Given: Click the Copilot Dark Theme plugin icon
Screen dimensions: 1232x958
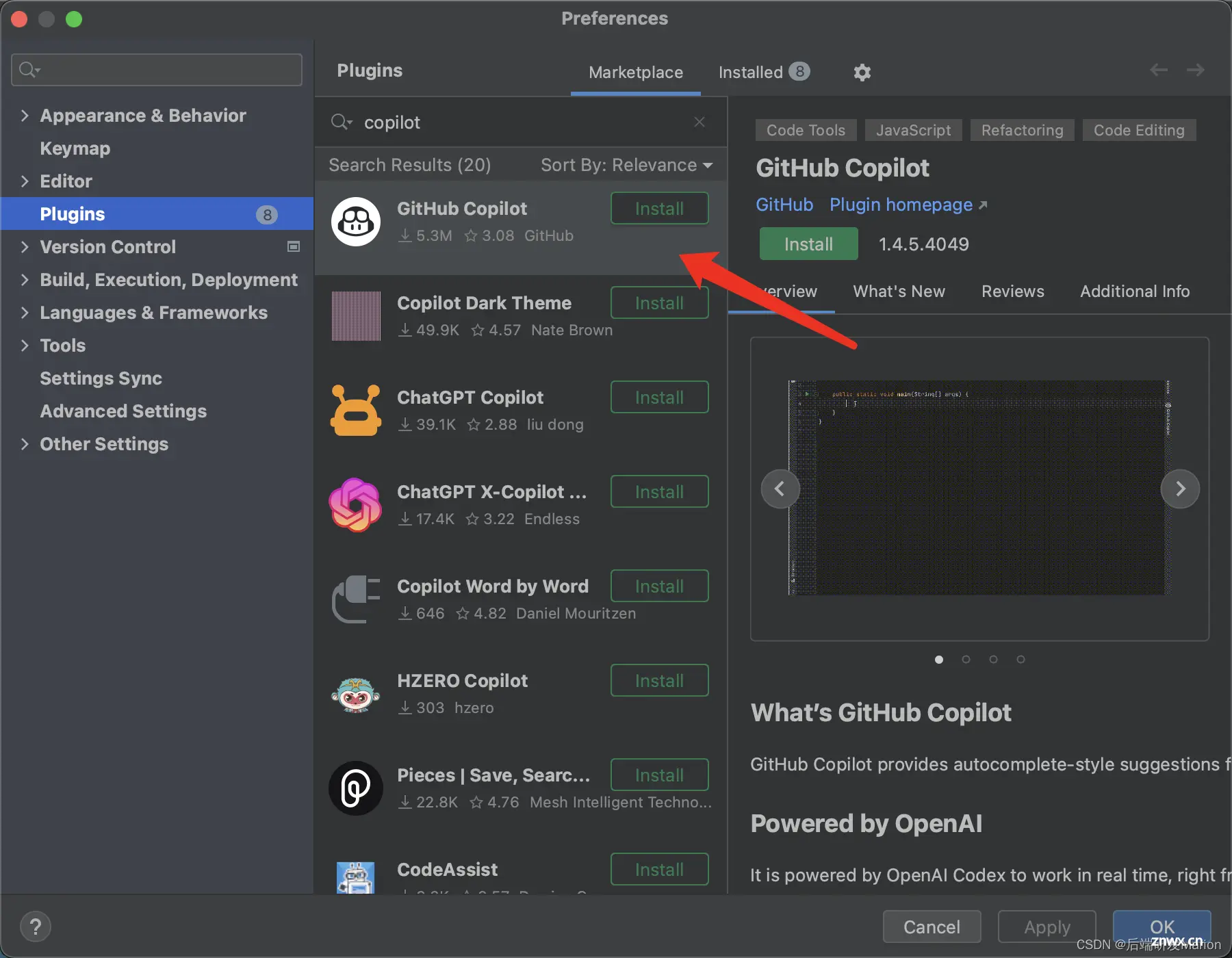Looking at the screenshot, I should click(356, 316).
